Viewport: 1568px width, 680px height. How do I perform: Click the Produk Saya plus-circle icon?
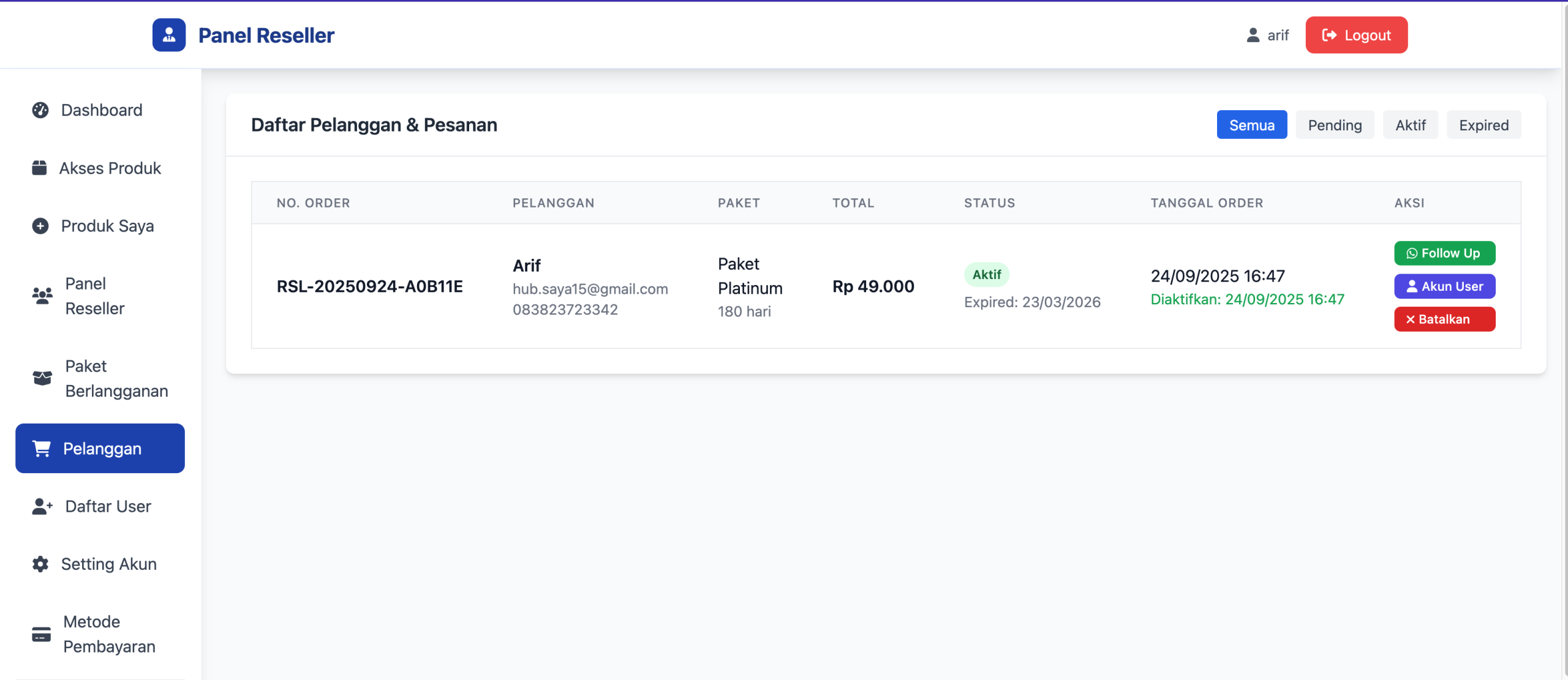point(40,226)
